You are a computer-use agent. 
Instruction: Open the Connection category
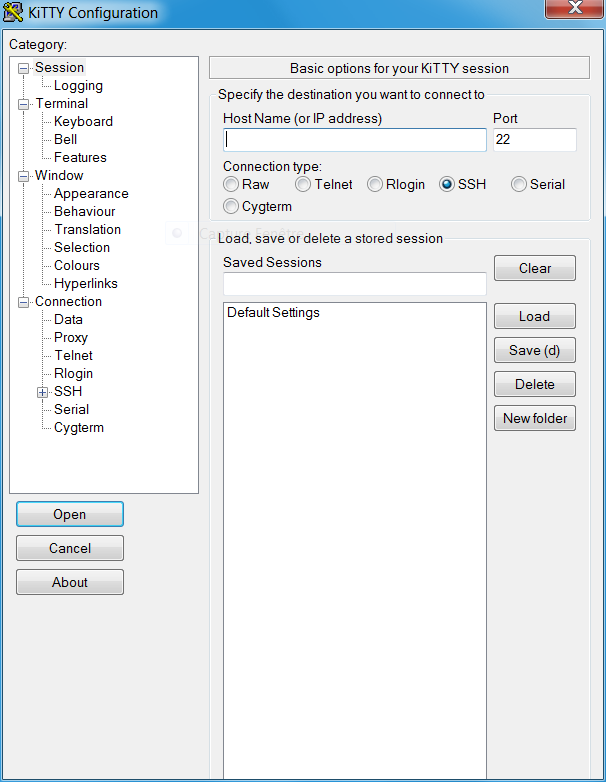(68, 302)
